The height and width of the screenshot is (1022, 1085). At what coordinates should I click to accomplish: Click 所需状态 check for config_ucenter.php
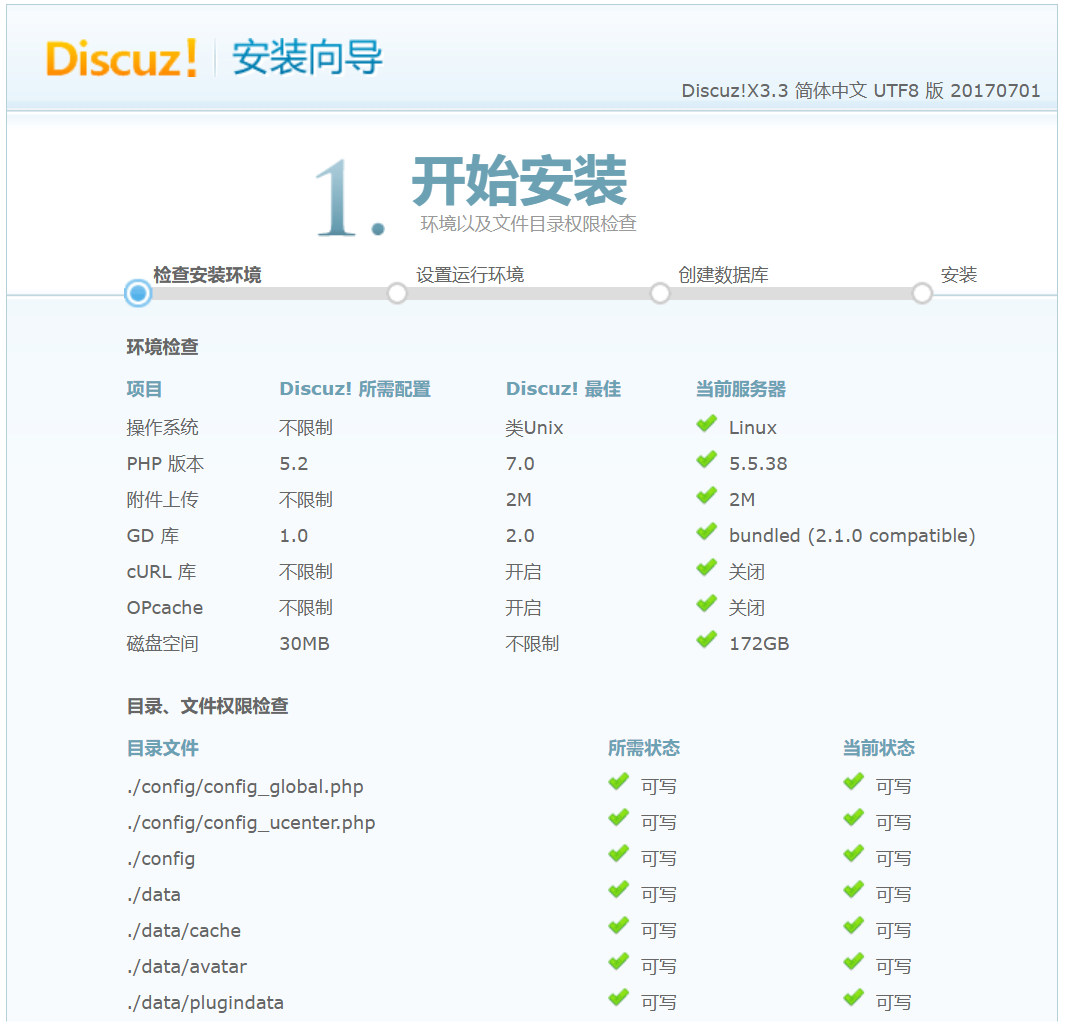619,818
